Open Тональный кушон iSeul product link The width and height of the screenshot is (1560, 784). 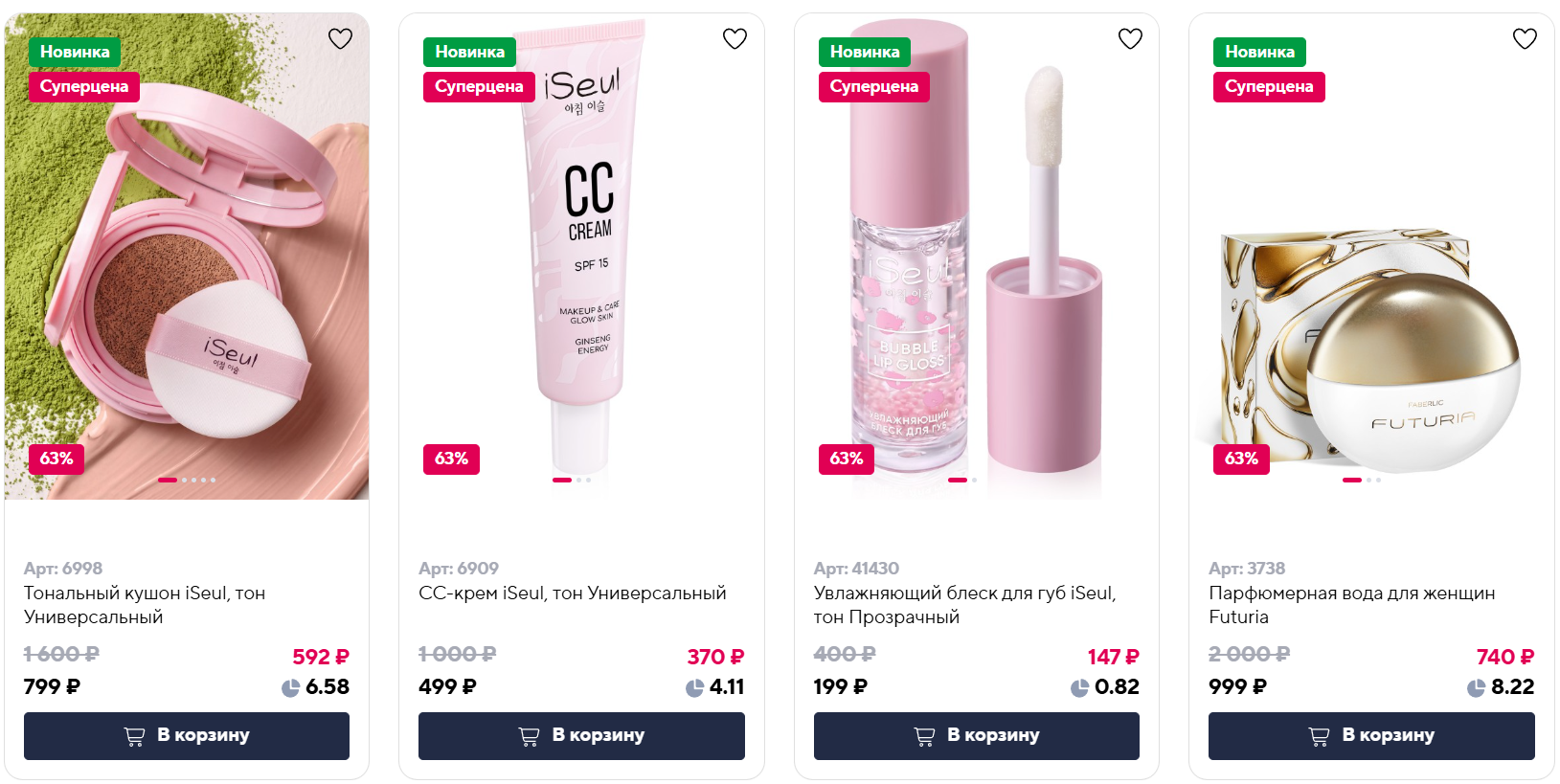[145, 605]
